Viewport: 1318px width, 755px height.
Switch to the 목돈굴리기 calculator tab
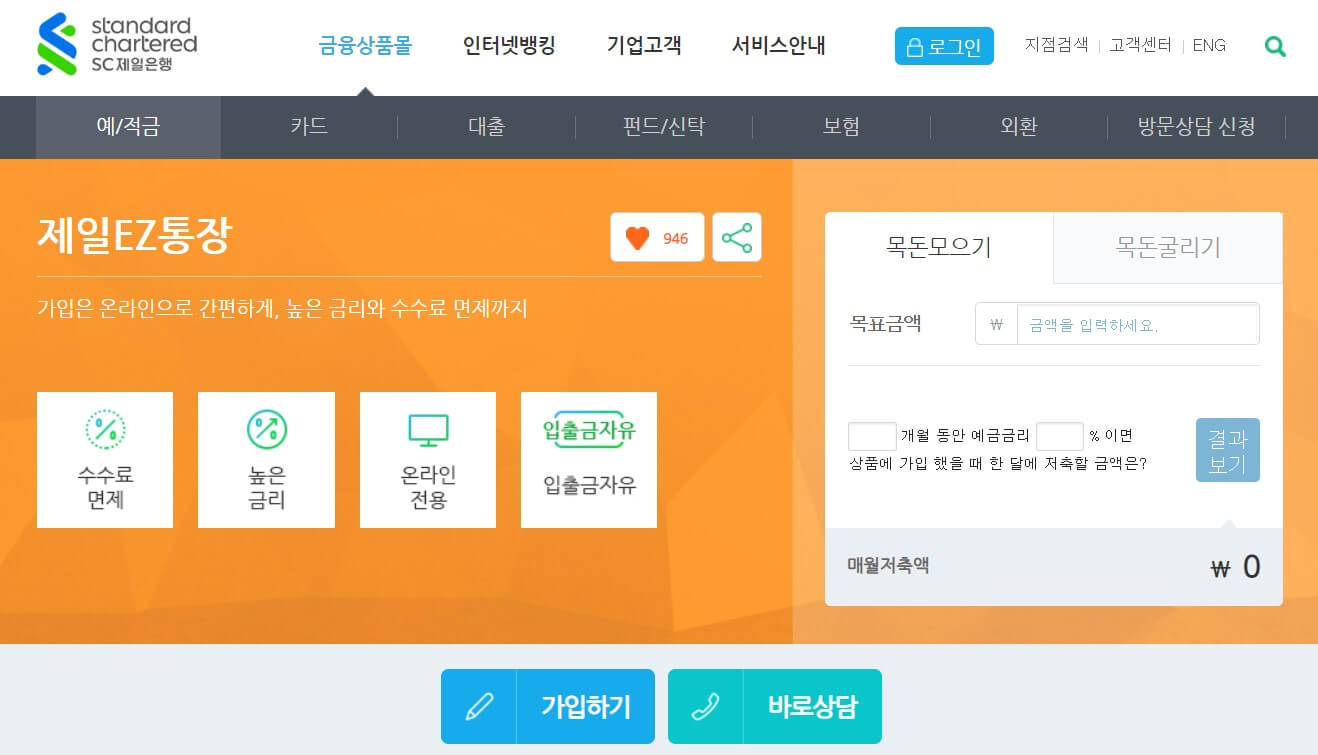(x=1168, y=247)
